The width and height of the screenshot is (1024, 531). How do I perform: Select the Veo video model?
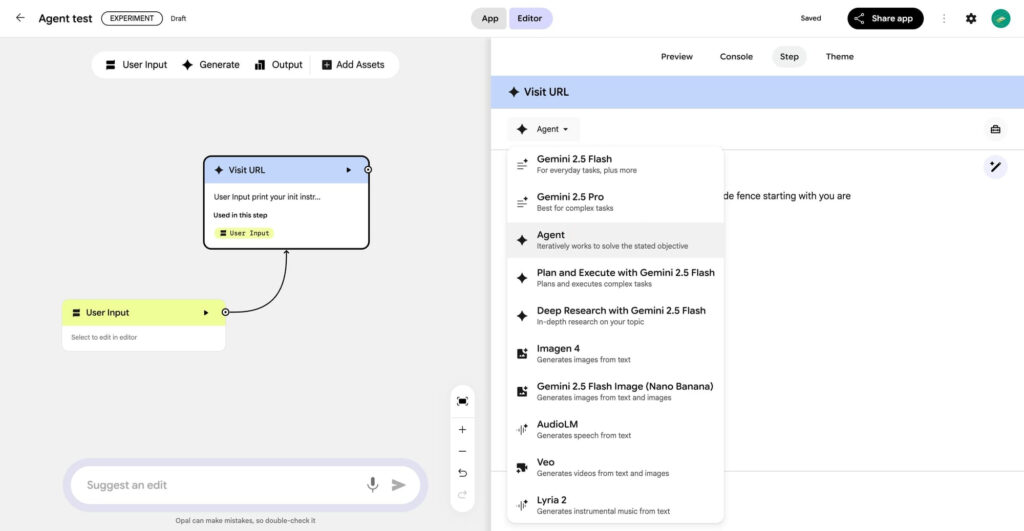615,467
